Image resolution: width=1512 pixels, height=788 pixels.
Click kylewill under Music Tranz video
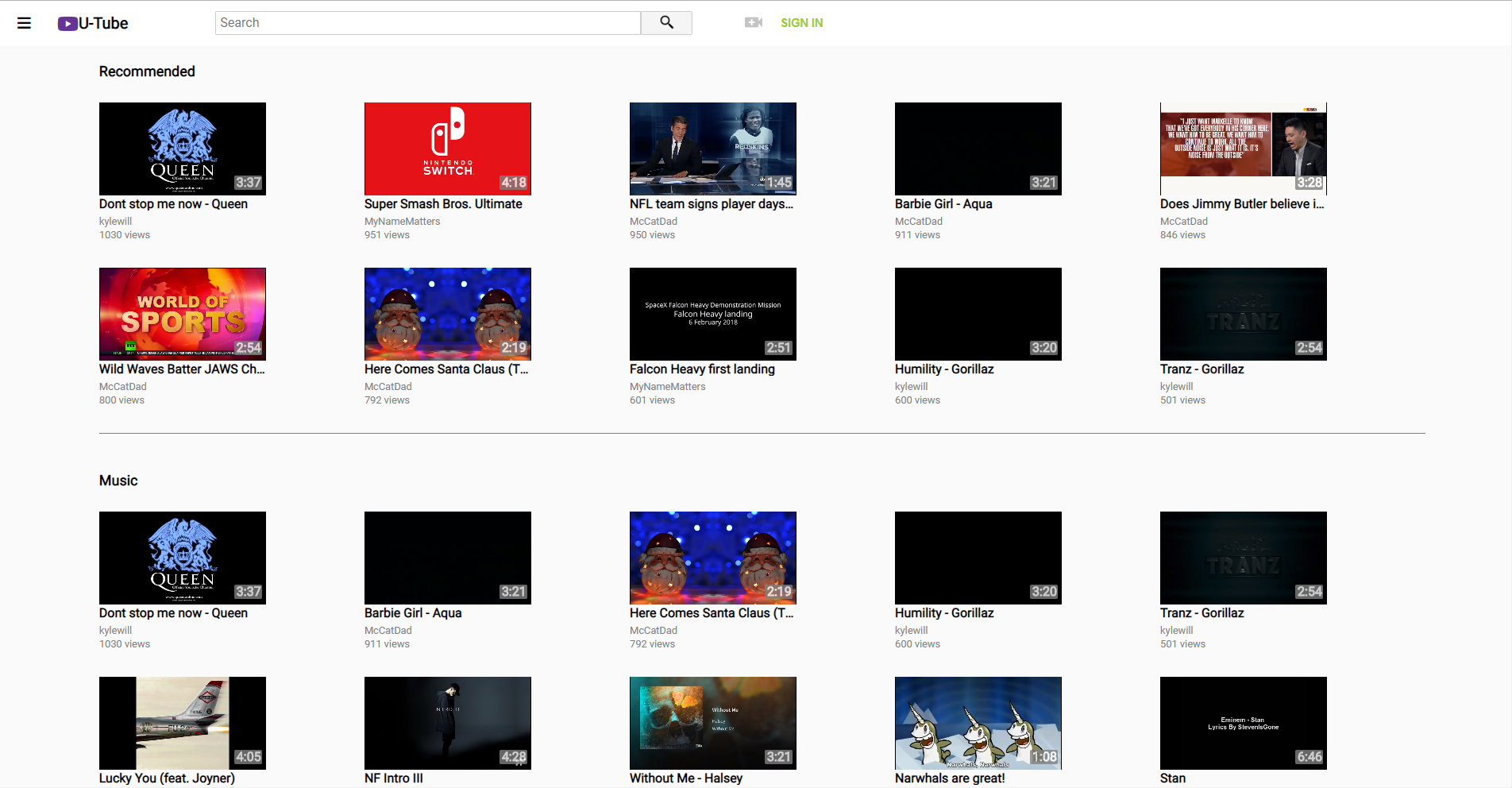1176,631
